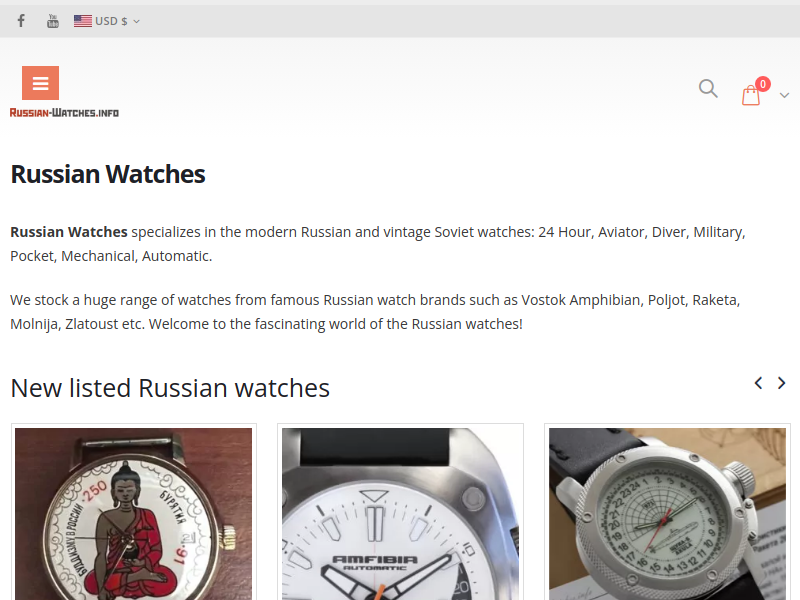Open the orange hamburger menu

tap(40, 83)
